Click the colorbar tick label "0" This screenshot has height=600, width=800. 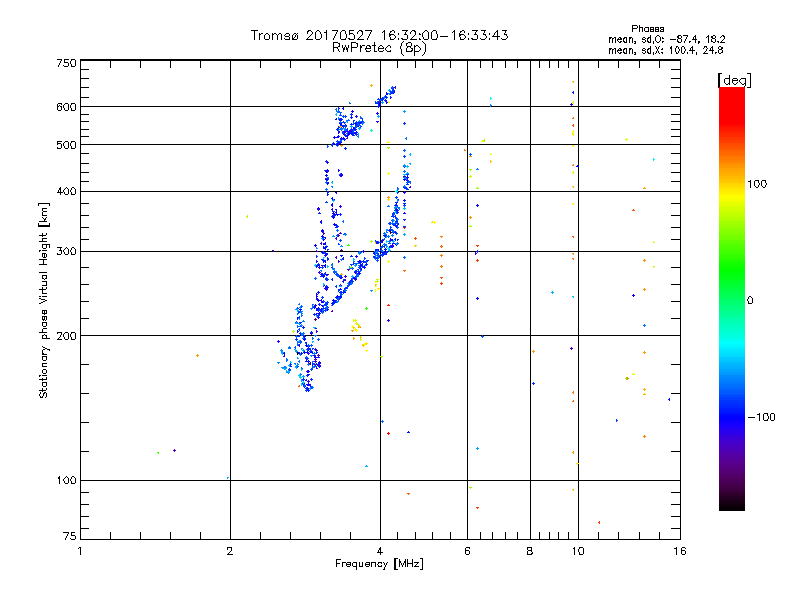point(750,301)
